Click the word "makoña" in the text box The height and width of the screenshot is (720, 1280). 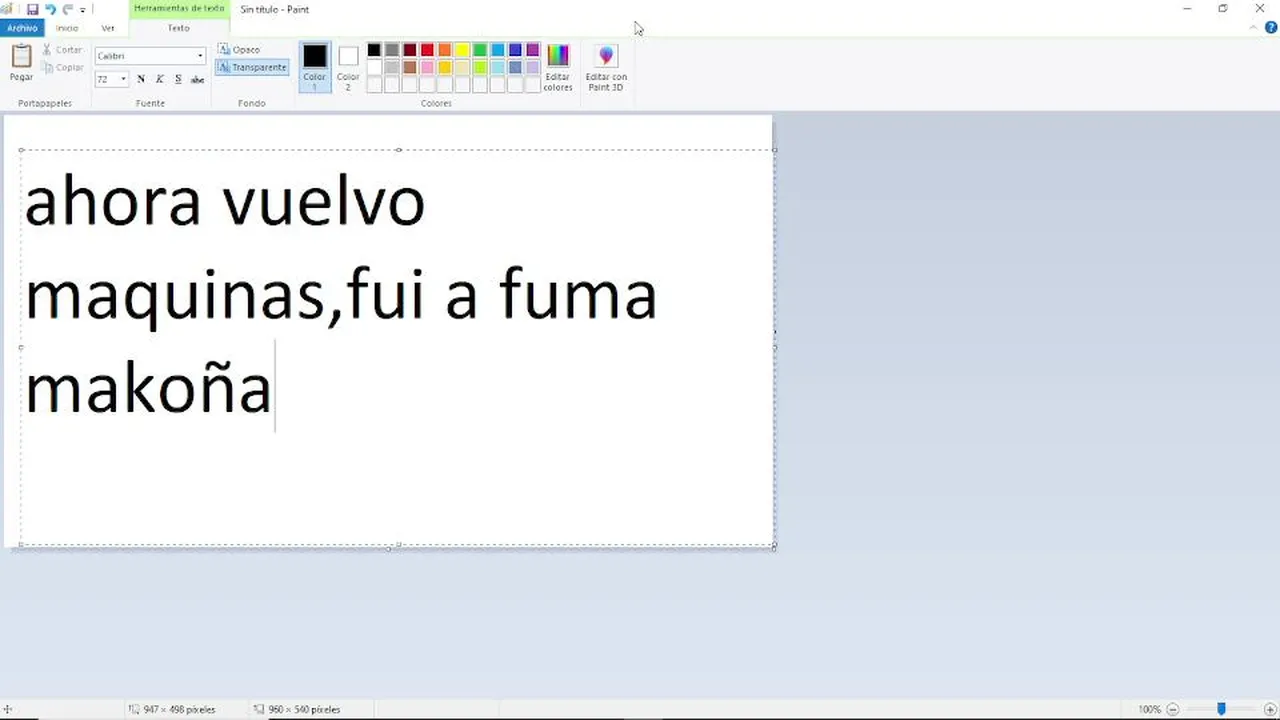[148, 389]
